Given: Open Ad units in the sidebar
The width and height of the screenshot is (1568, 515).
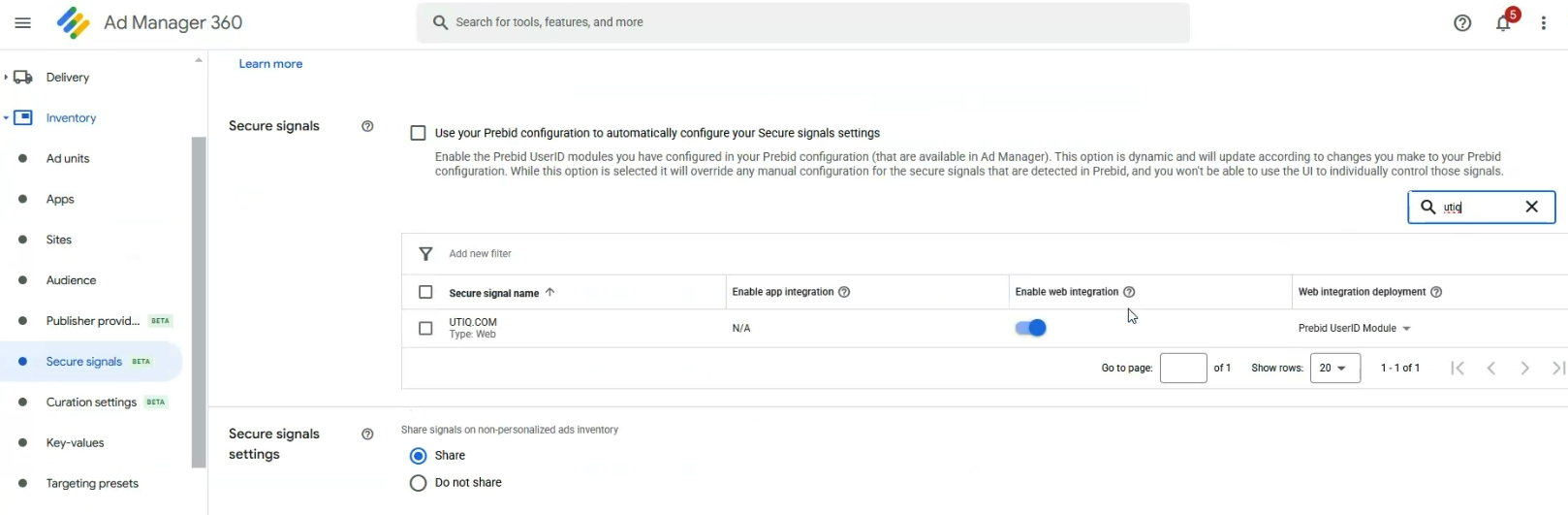Looking at the screenshot, I should [x=68, y=159].
